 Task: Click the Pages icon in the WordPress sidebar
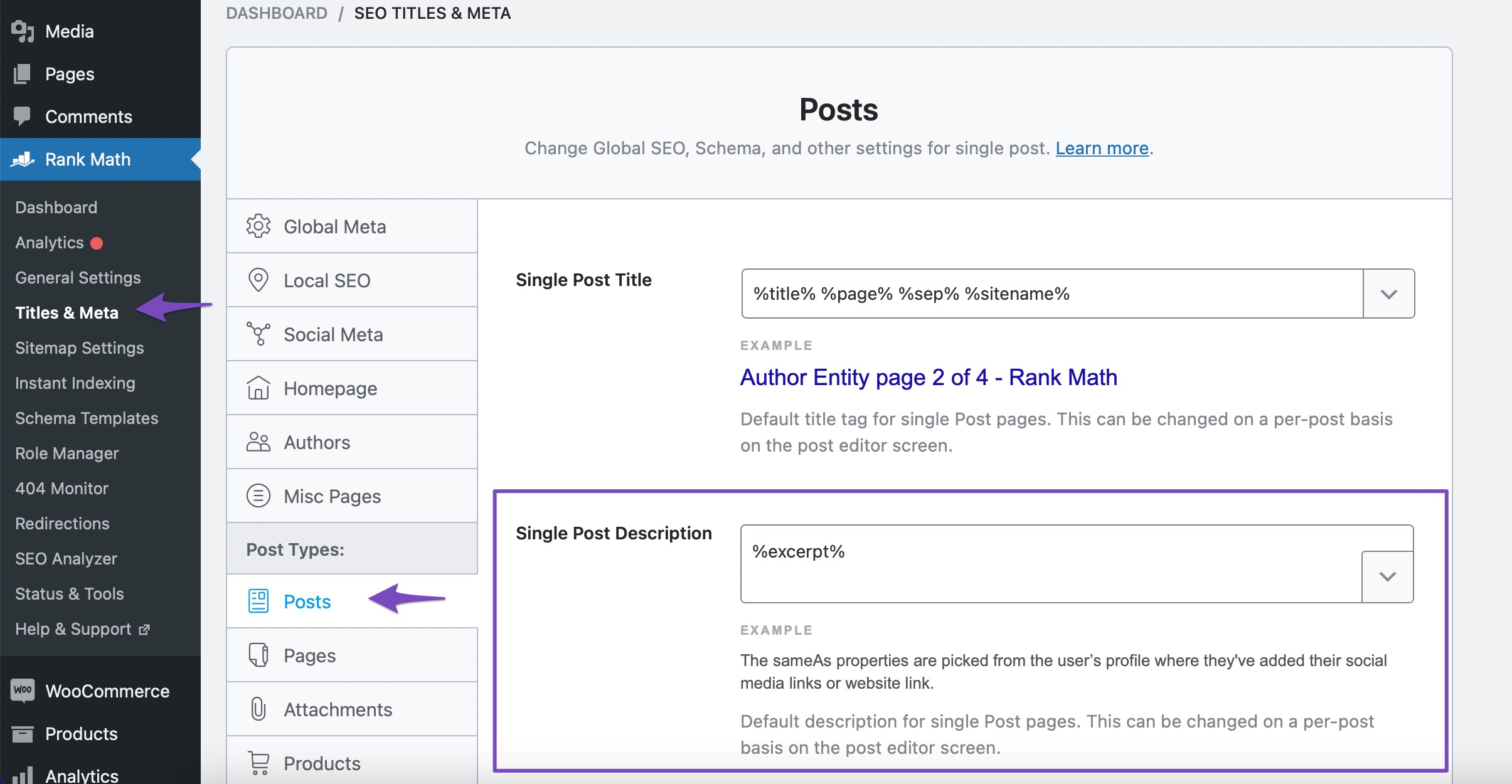coord(23,74)
